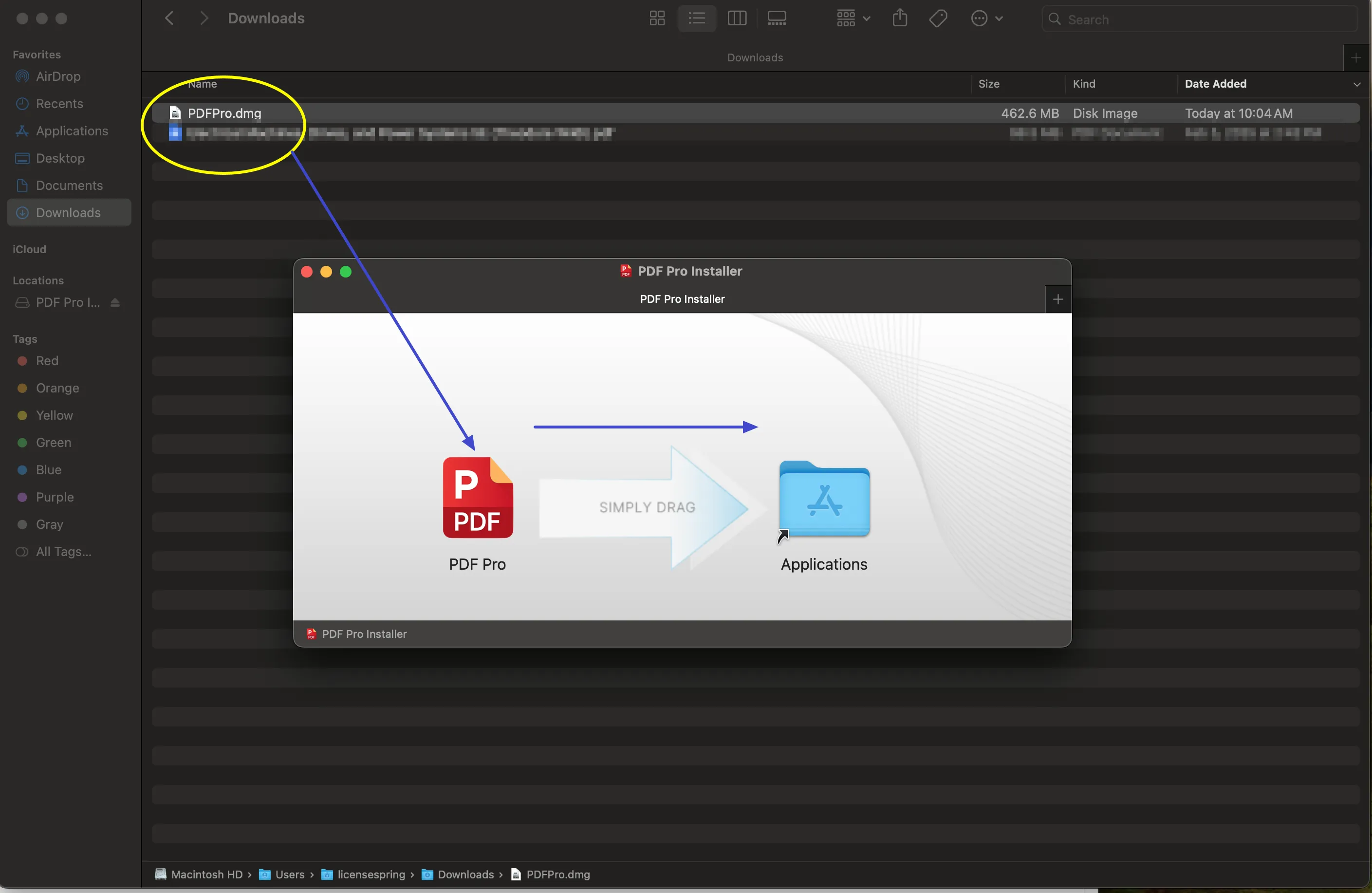
Task: Click the PDF Pro Installer tab
Action: click(682, 299)
